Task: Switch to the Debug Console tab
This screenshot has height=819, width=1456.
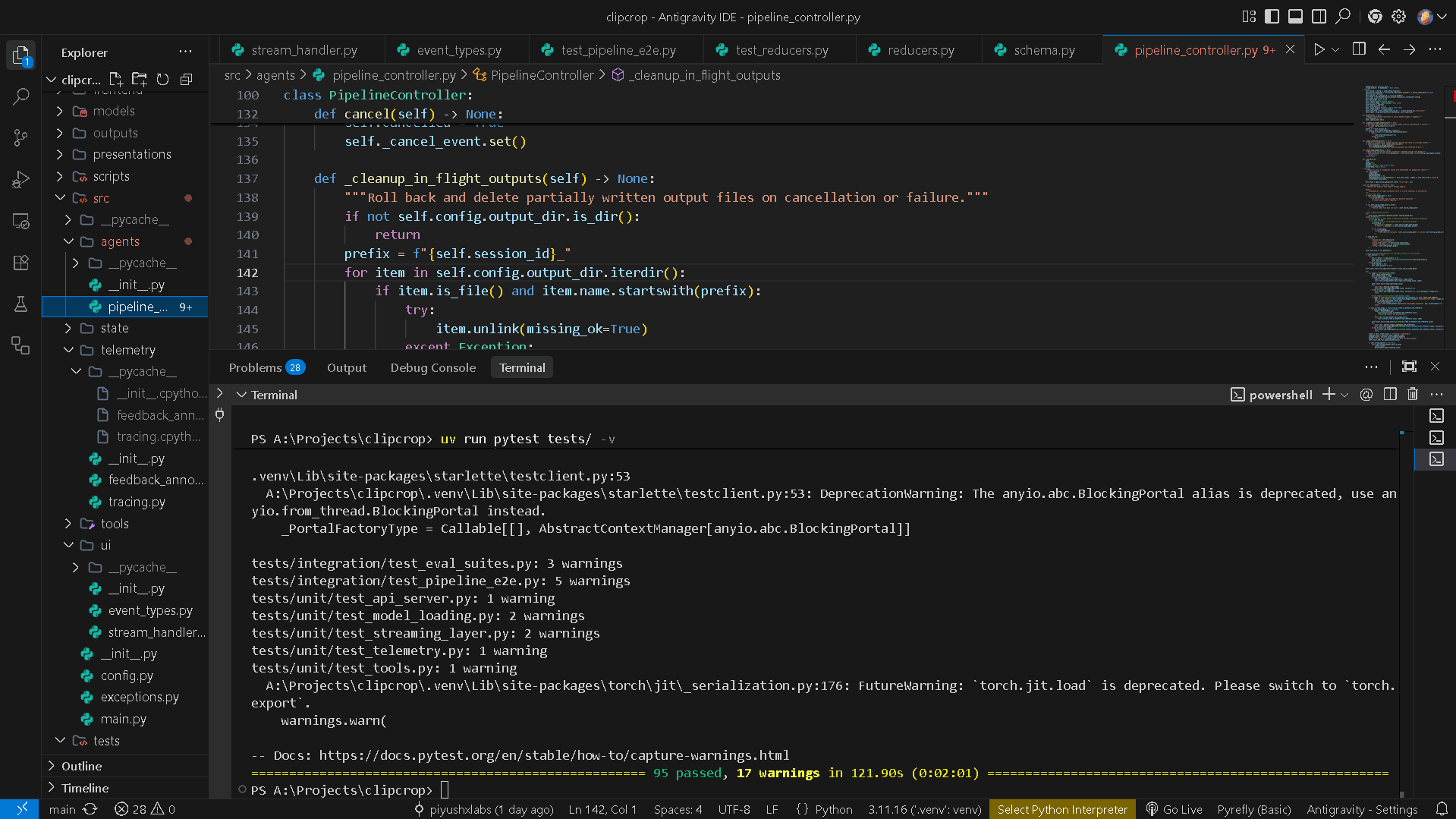Action: (x=433, y=367)
